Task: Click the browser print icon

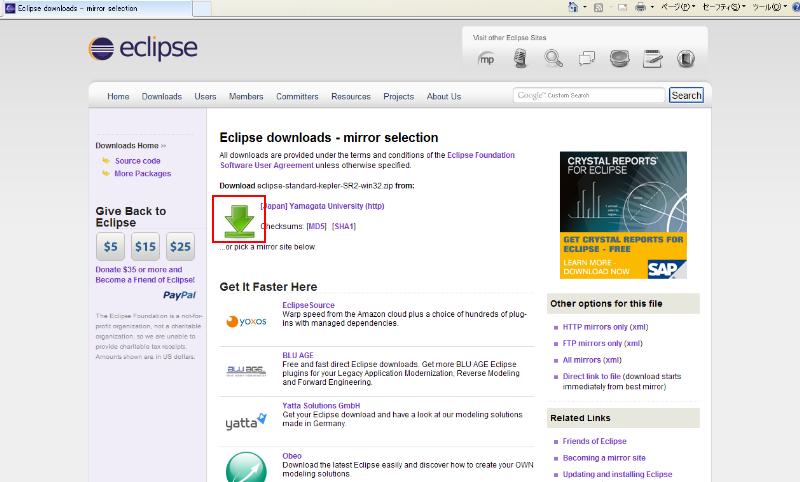Action: click(641, 7)
